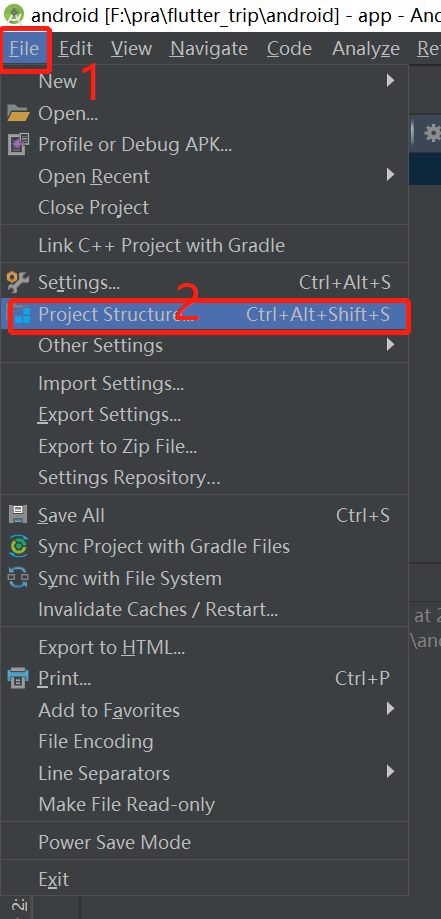Click the Settings wrench icon

[18, 282]
